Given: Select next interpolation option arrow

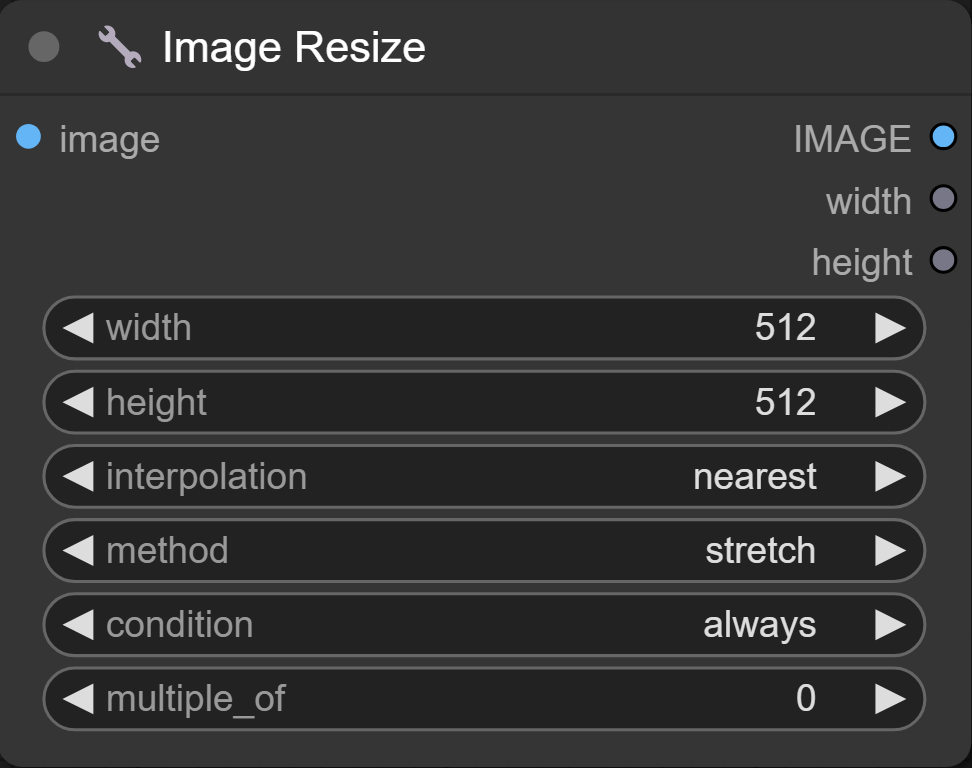Looking at the screenshot, I should (x=890, y=476).
